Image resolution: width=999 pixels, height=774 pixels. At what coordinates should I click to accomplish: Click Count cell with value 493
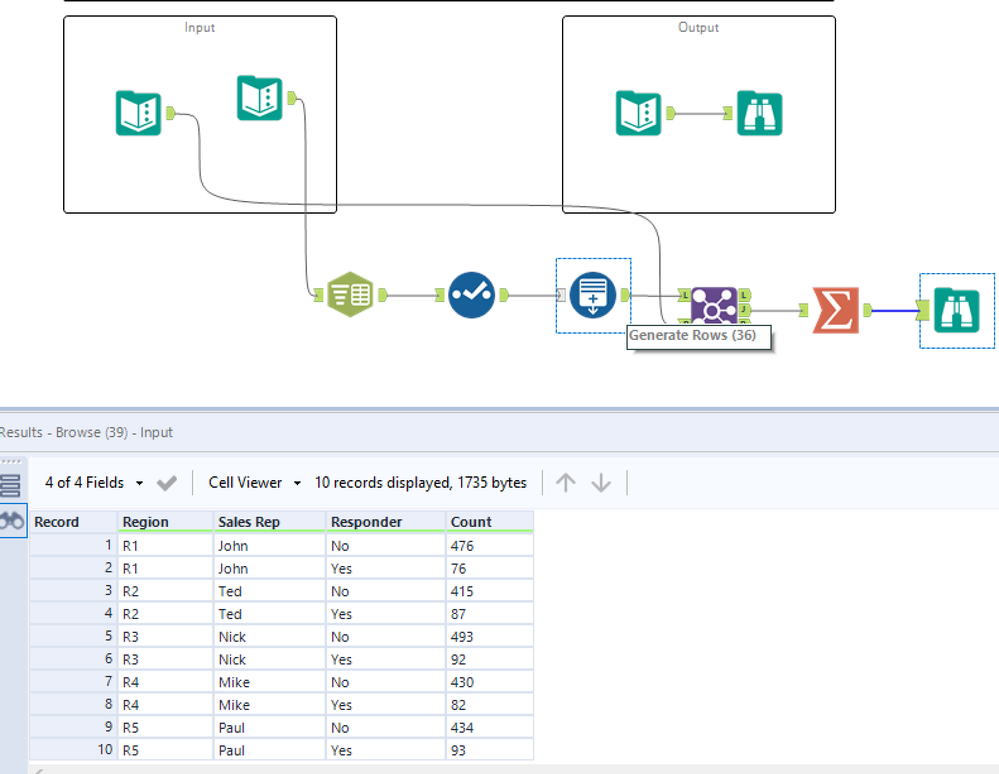(490, 636)
